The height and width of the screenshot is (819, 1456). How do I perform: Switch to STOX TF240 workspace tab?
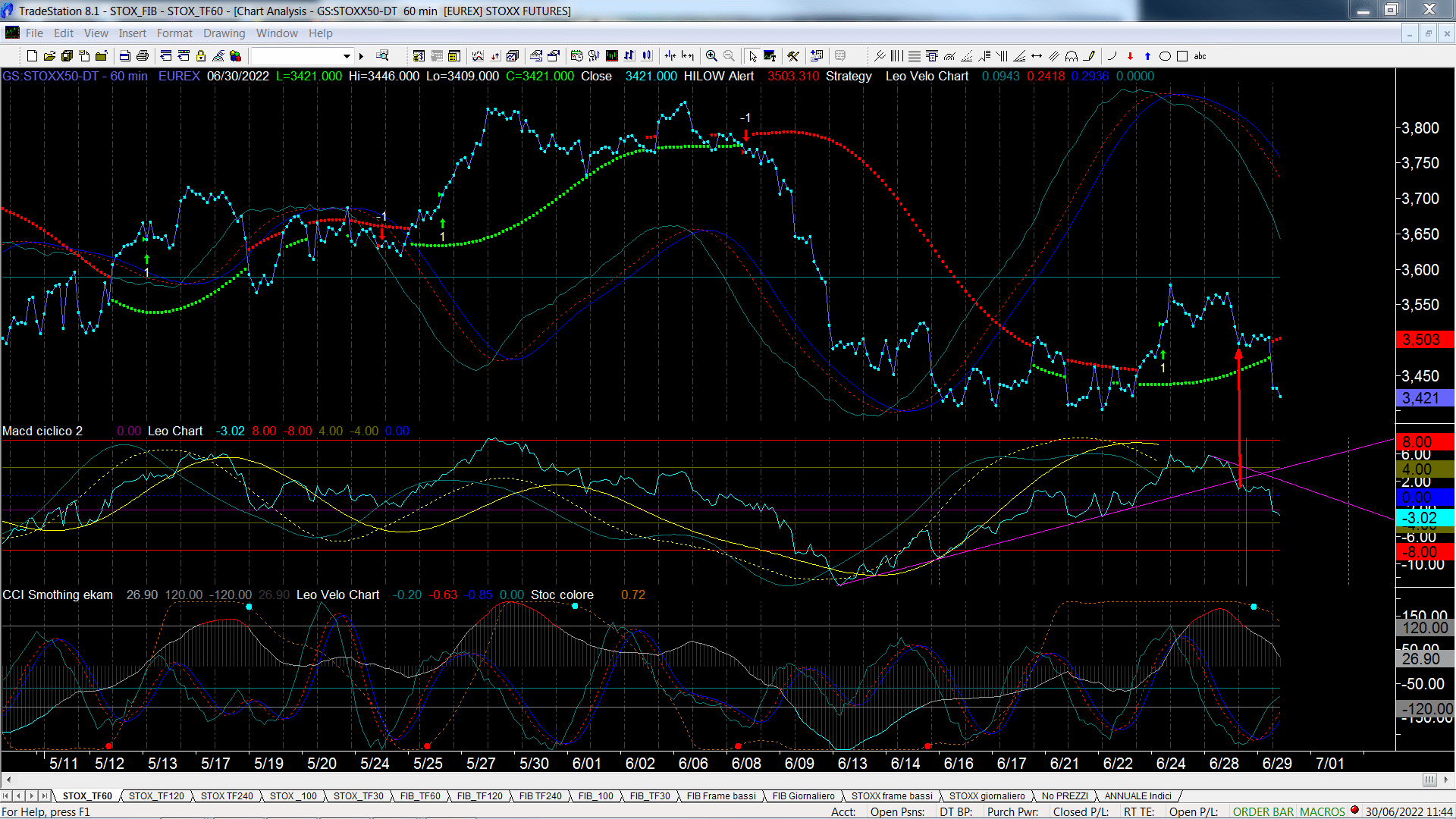coord(227,796)
